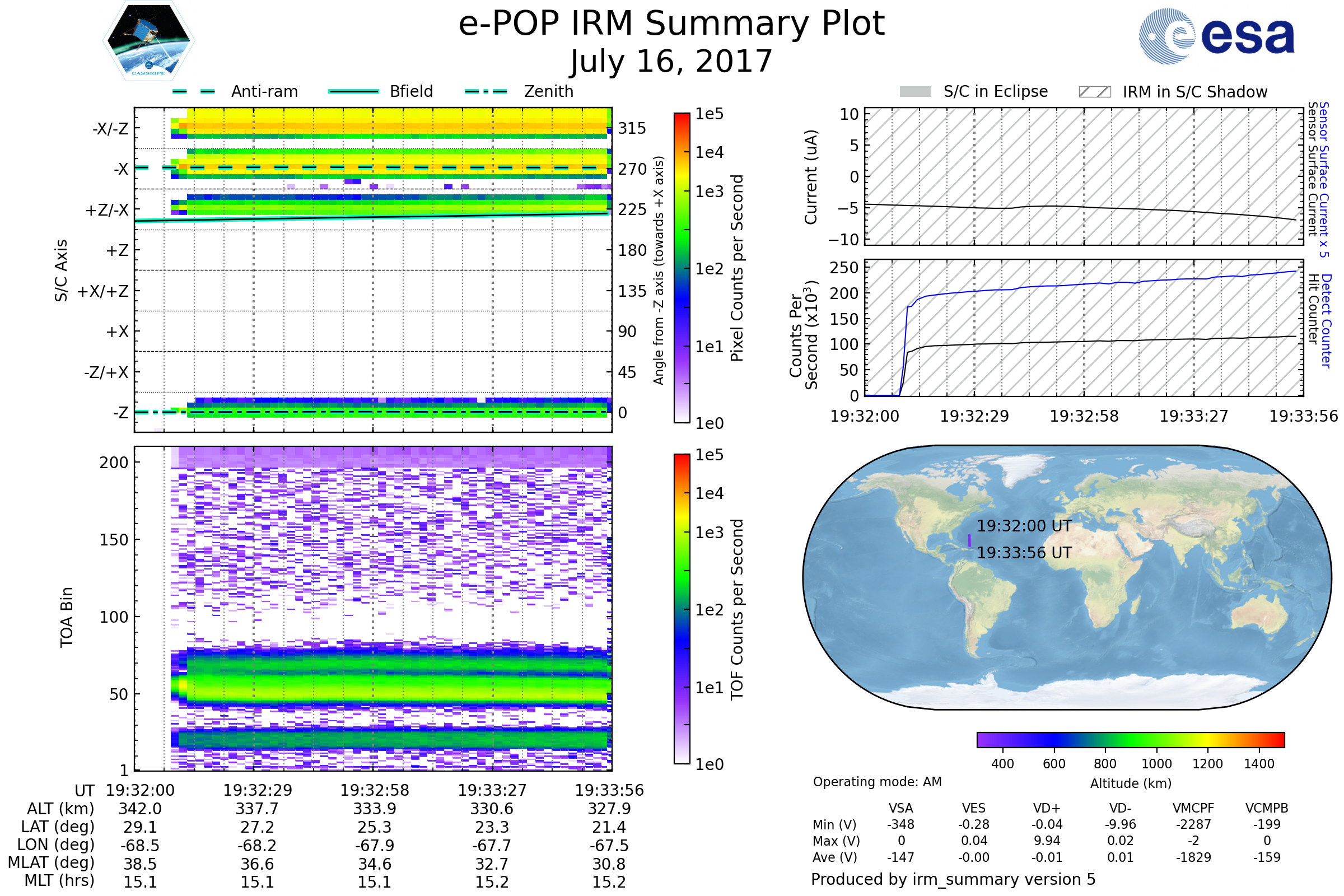The height and width of the screenshot is (896, 1344).
Task: Click the Detect Counter blue axis label
Action: pyautogui.click(x=1326, y=321)
